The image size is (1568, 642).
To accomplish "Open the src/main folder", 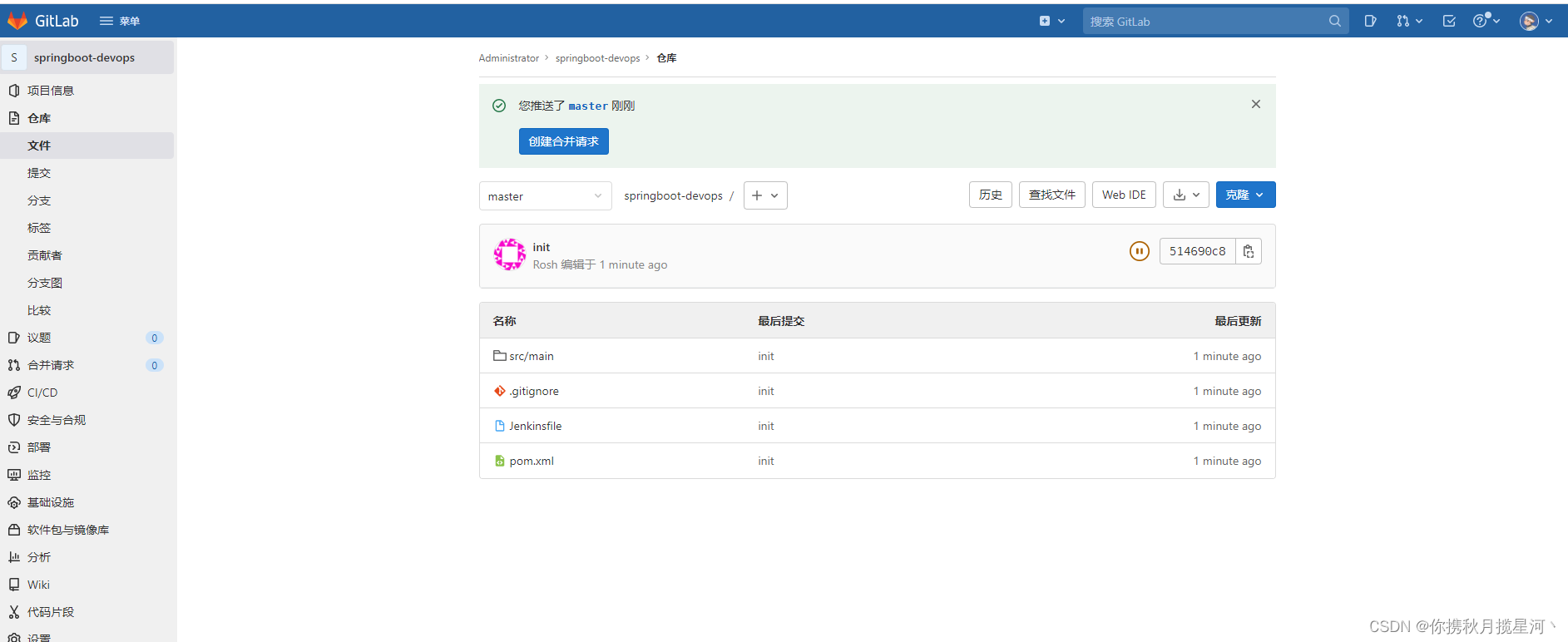I will pos(532,356).
